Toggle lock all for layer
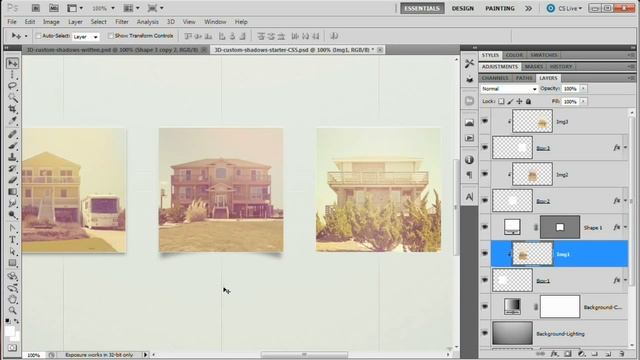 point(529,101)
